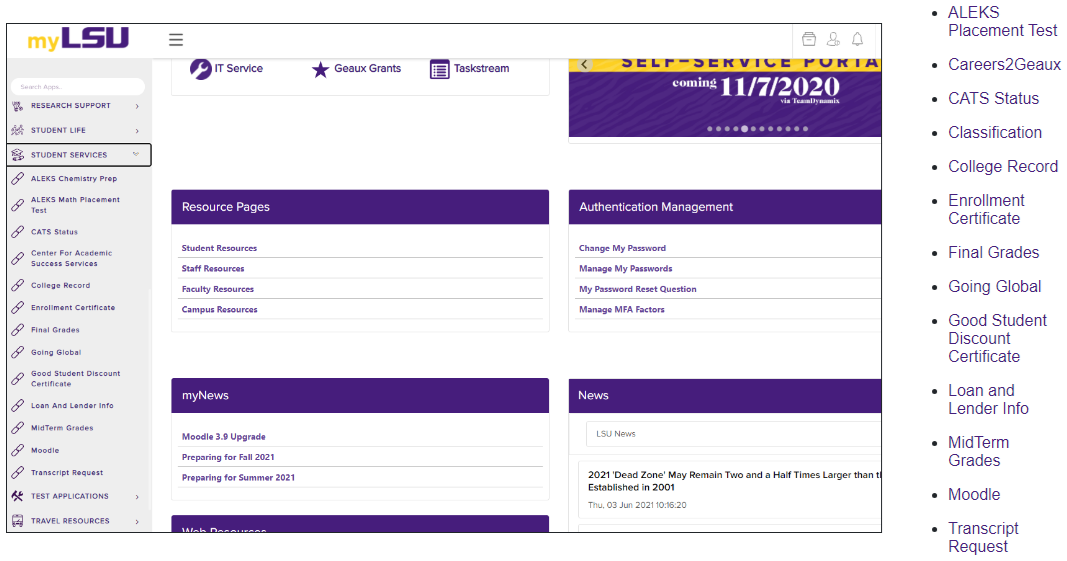Open Preparing for Summer 2021 link
The width and height of the screenshot is (1067, 561).
click(238, 478)
